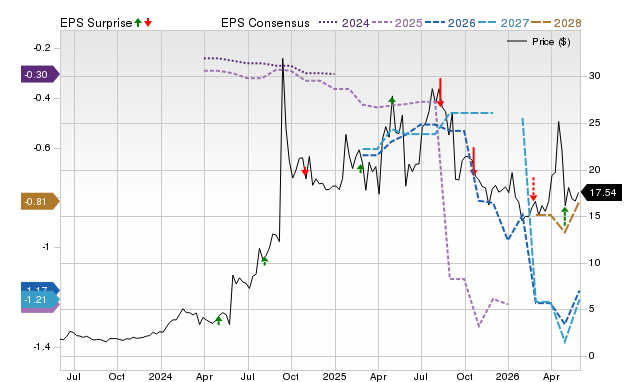Toggle the Price ($) line legend entry
This screenshot has height=382, width=640.
pos(539,42)
